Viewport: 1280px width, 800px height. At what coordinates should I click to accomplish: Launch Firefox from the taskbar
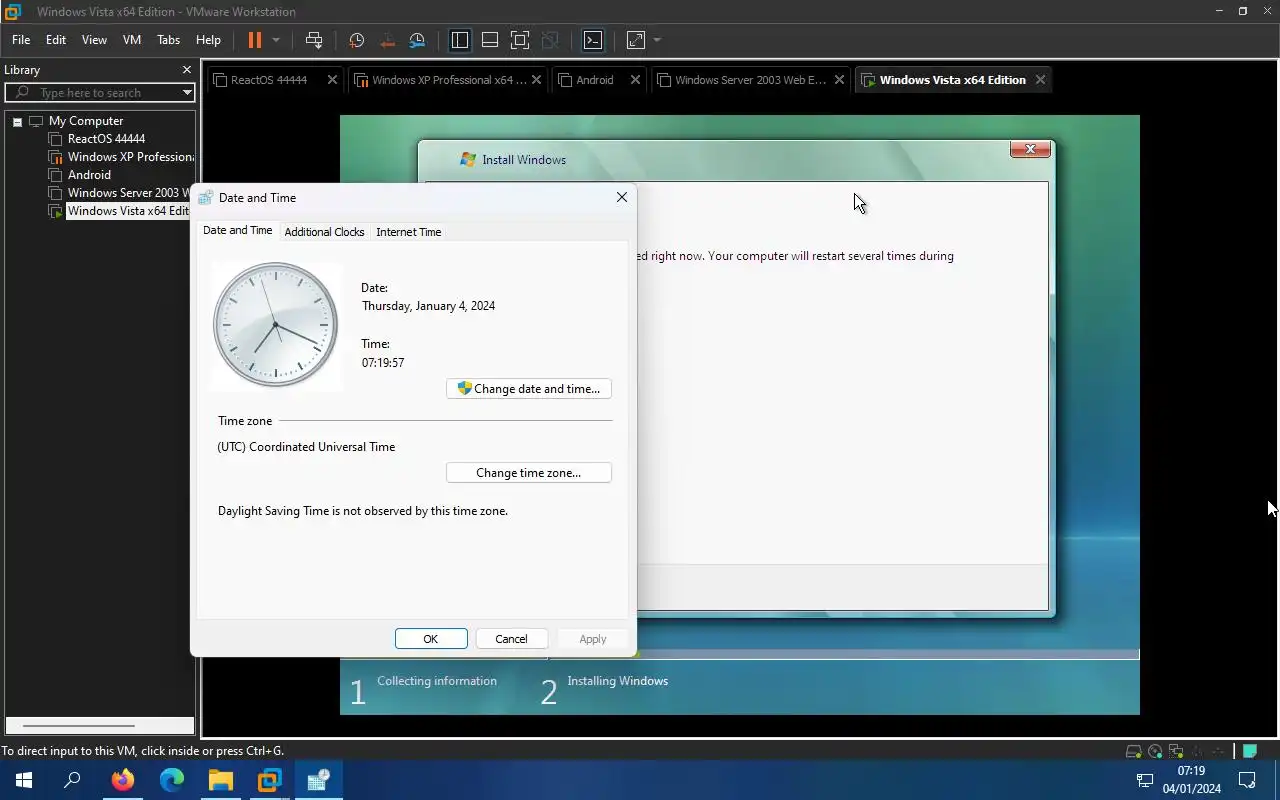(x=123, y=780)
